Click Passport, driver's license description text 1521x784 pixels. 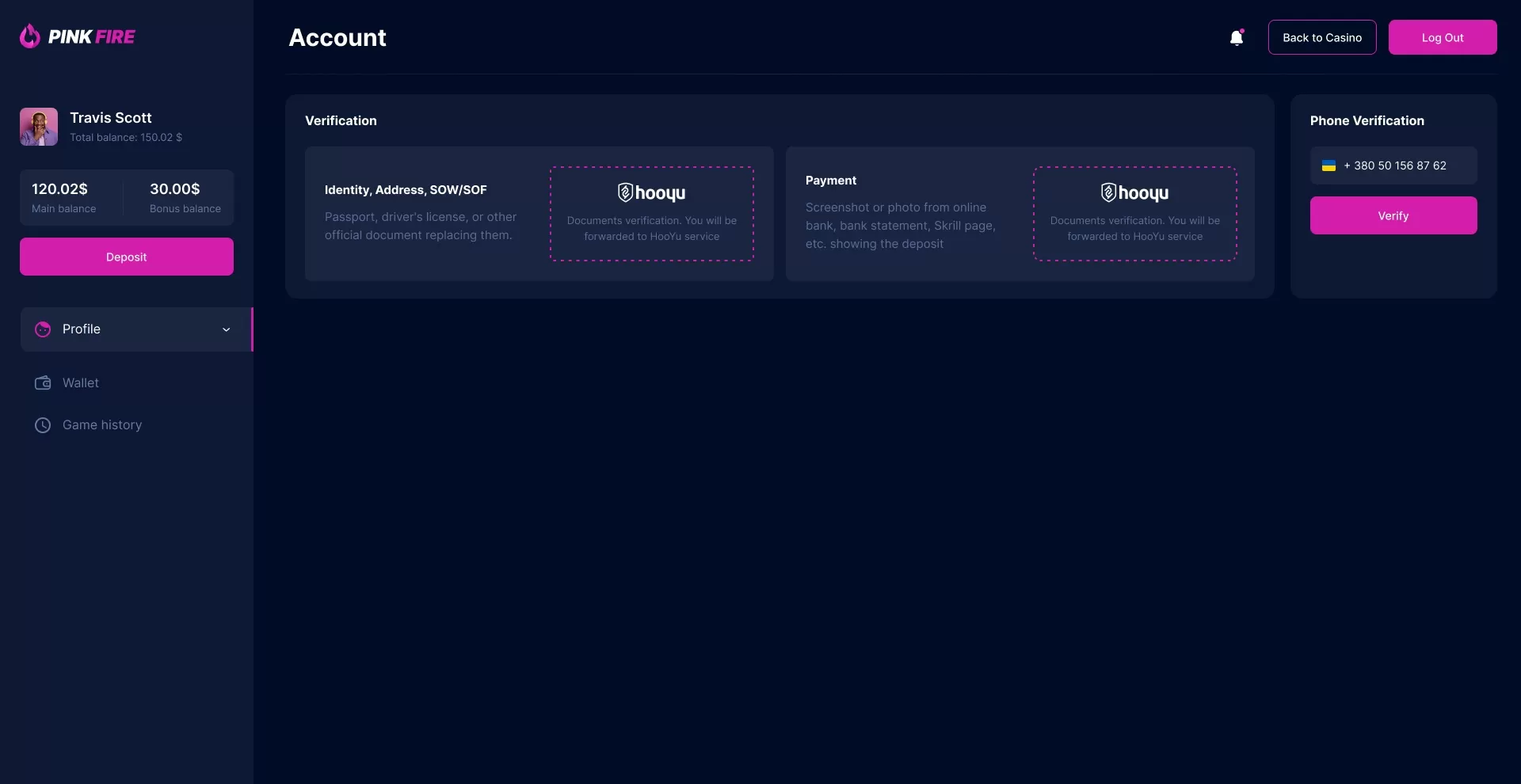[x=421, y=226]
